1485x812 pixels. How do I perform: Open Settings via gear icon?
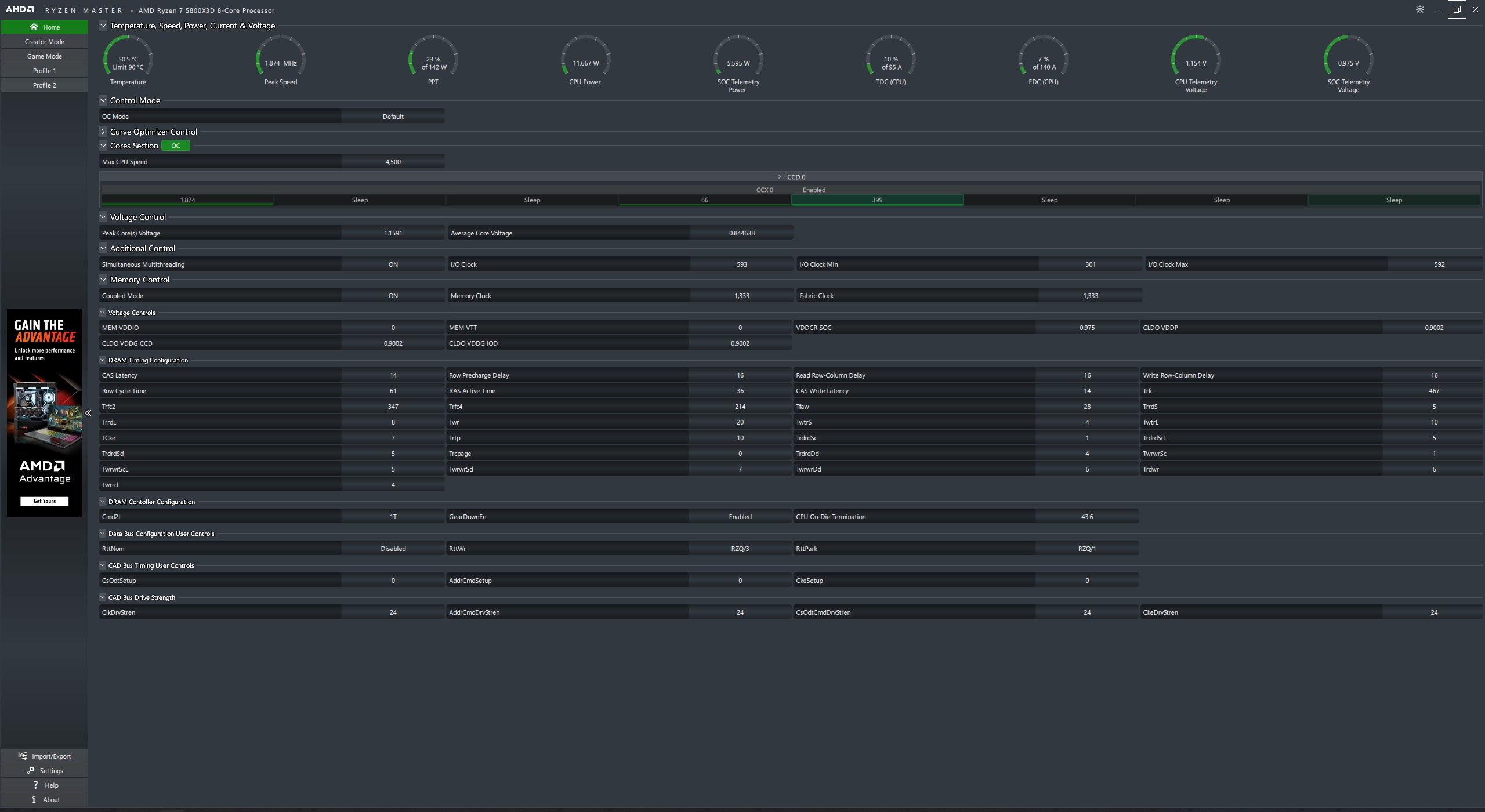click(x=31, y=770)
